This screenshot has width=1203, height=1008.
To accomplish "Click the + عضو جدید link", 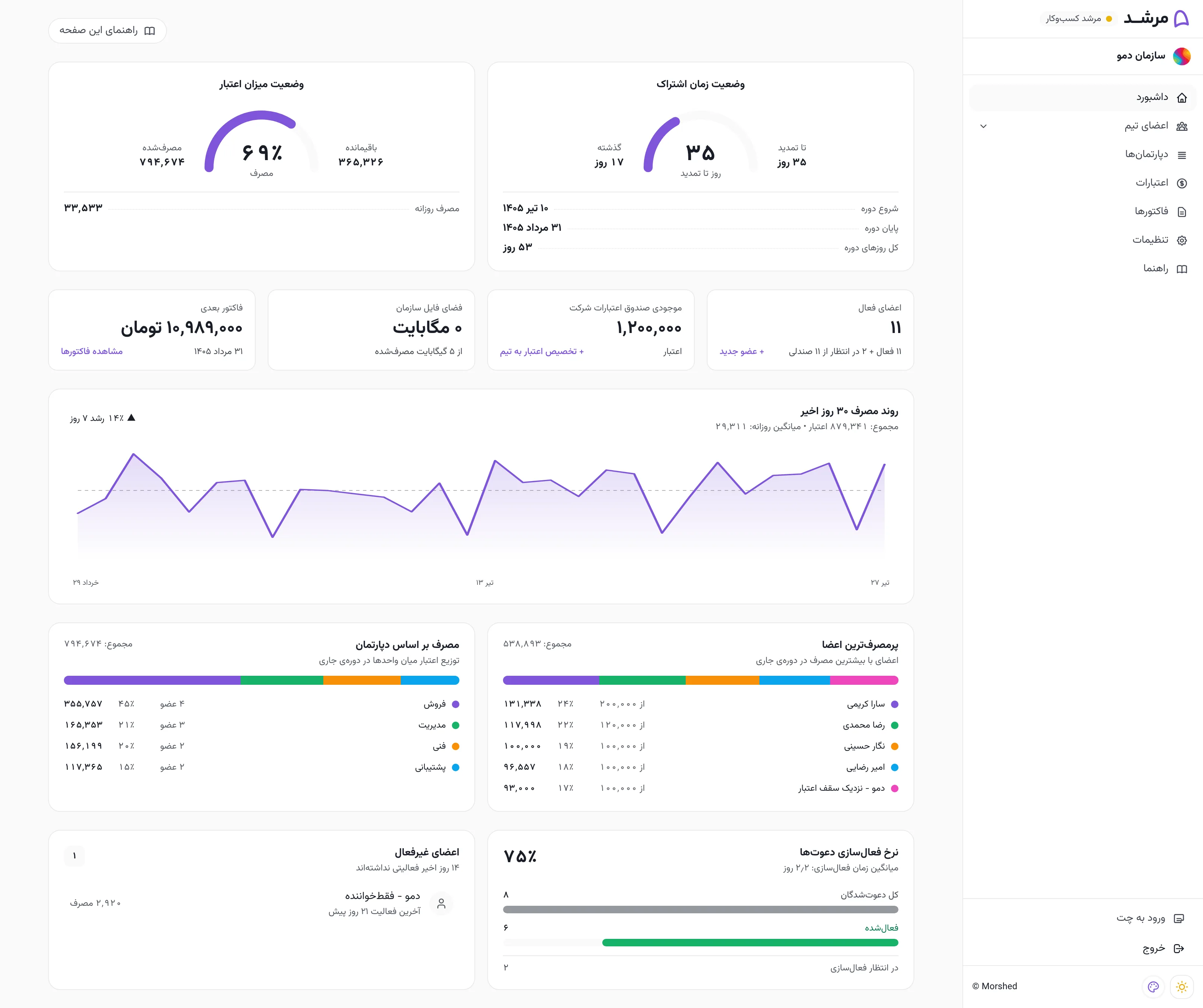I will [741, 351].
